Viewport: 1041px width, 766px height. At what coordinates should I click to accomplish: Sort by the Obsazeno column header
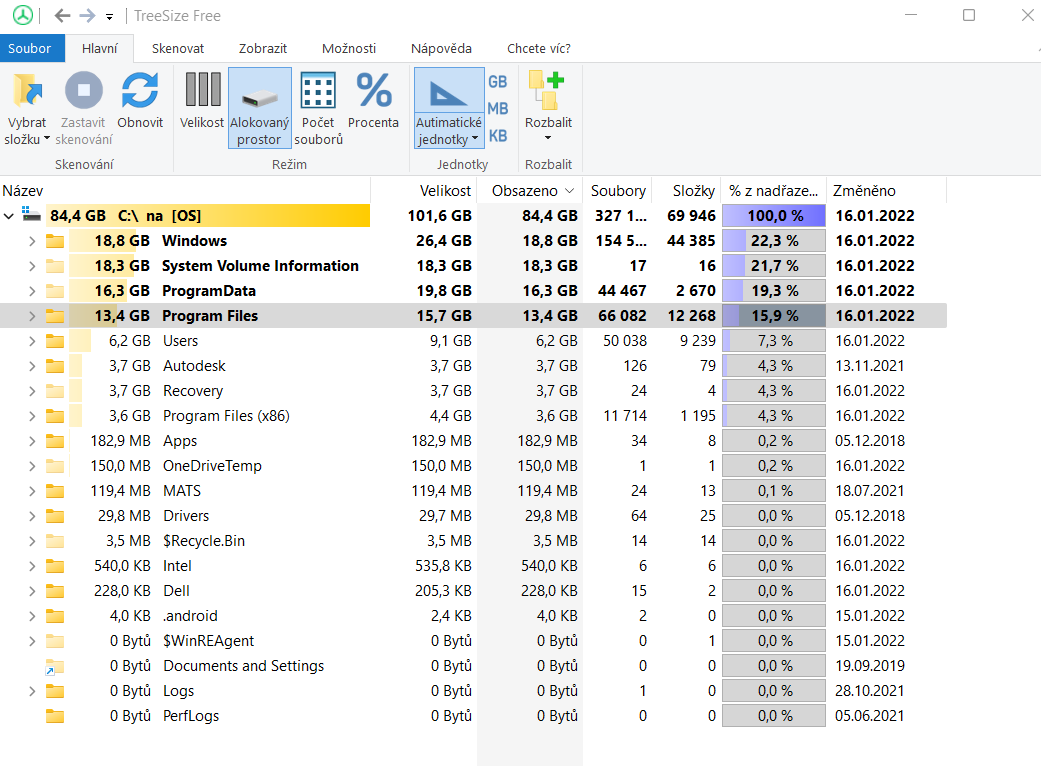(530, 191)
